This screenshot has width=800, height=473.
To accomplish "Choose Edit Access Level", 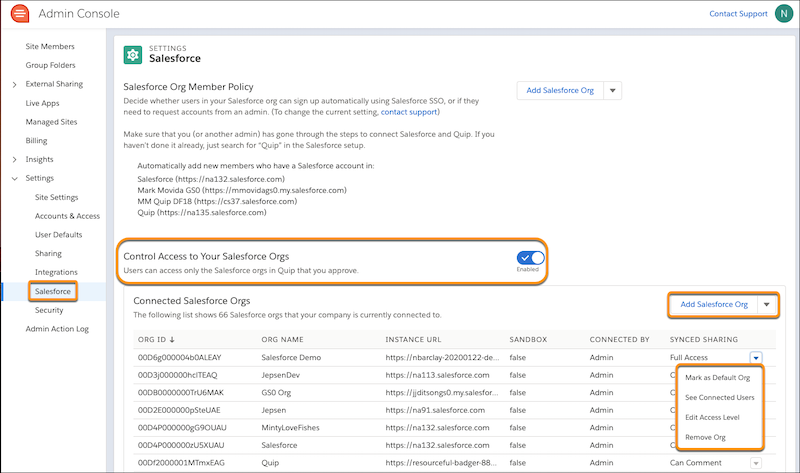I will 712,417.
